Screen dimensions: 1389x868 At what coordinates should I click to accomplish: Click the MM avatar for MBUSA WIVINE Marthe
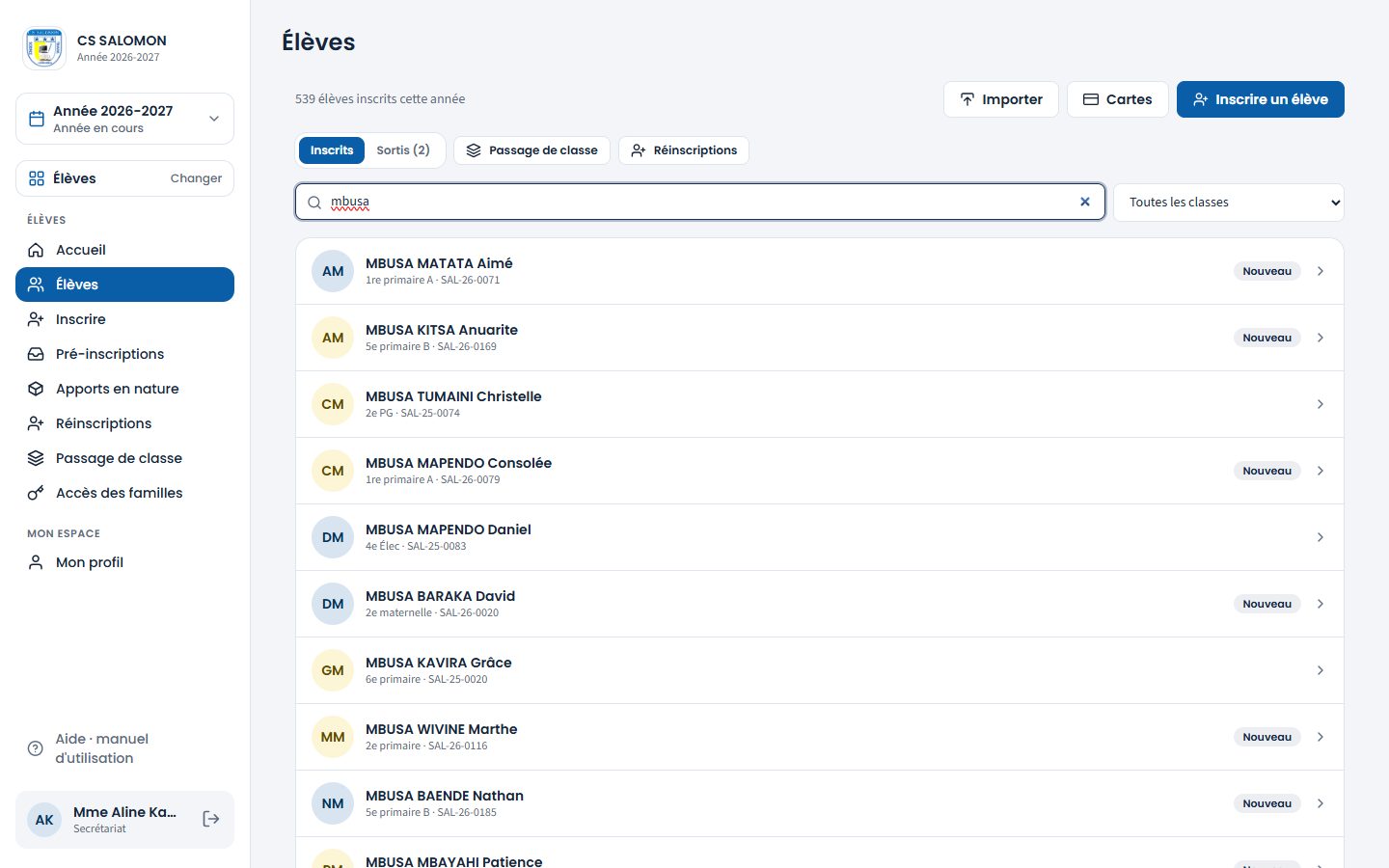(x=333, y=737)
